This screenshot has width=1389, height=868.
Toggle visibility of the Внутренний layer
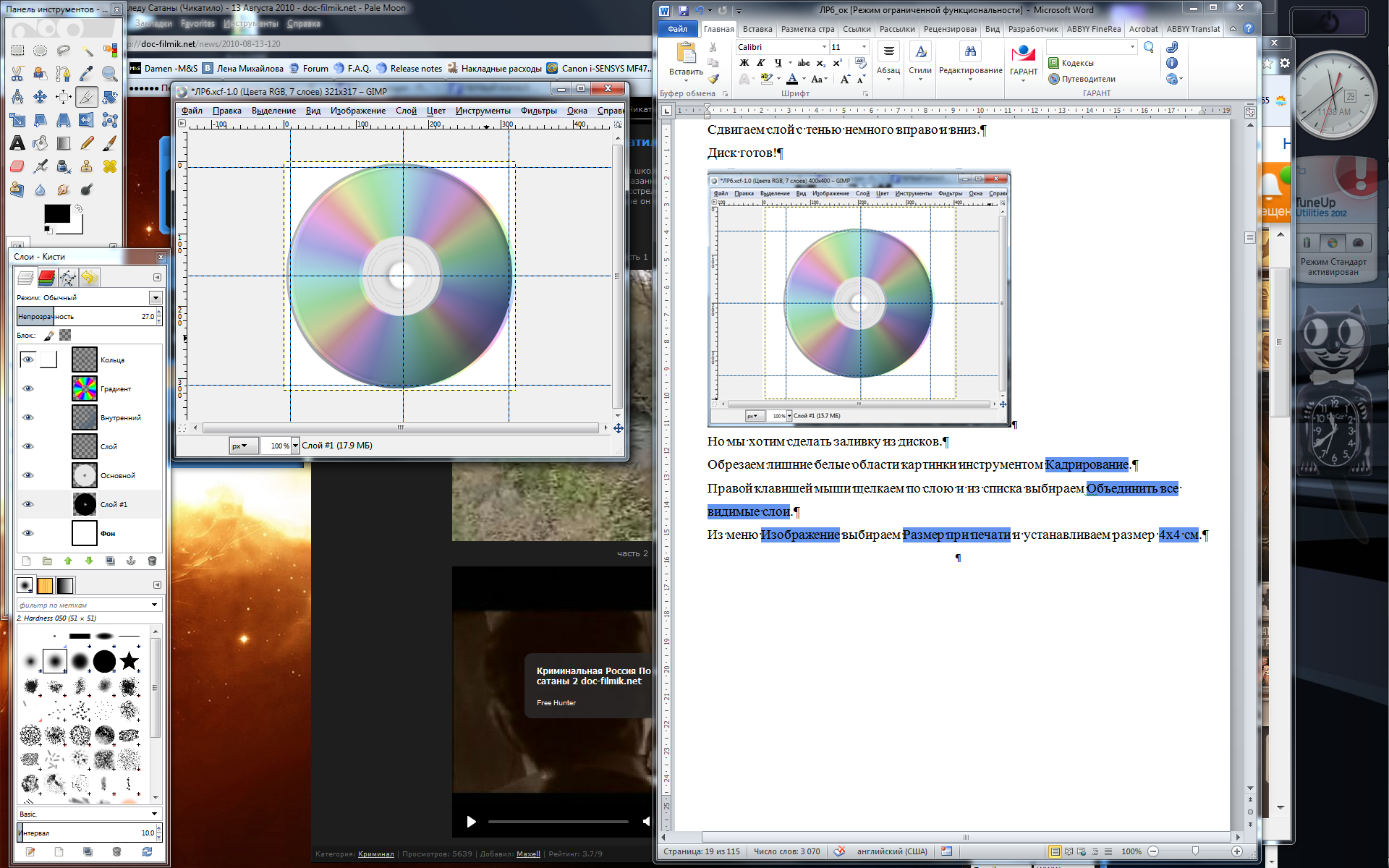coord(28,417)
